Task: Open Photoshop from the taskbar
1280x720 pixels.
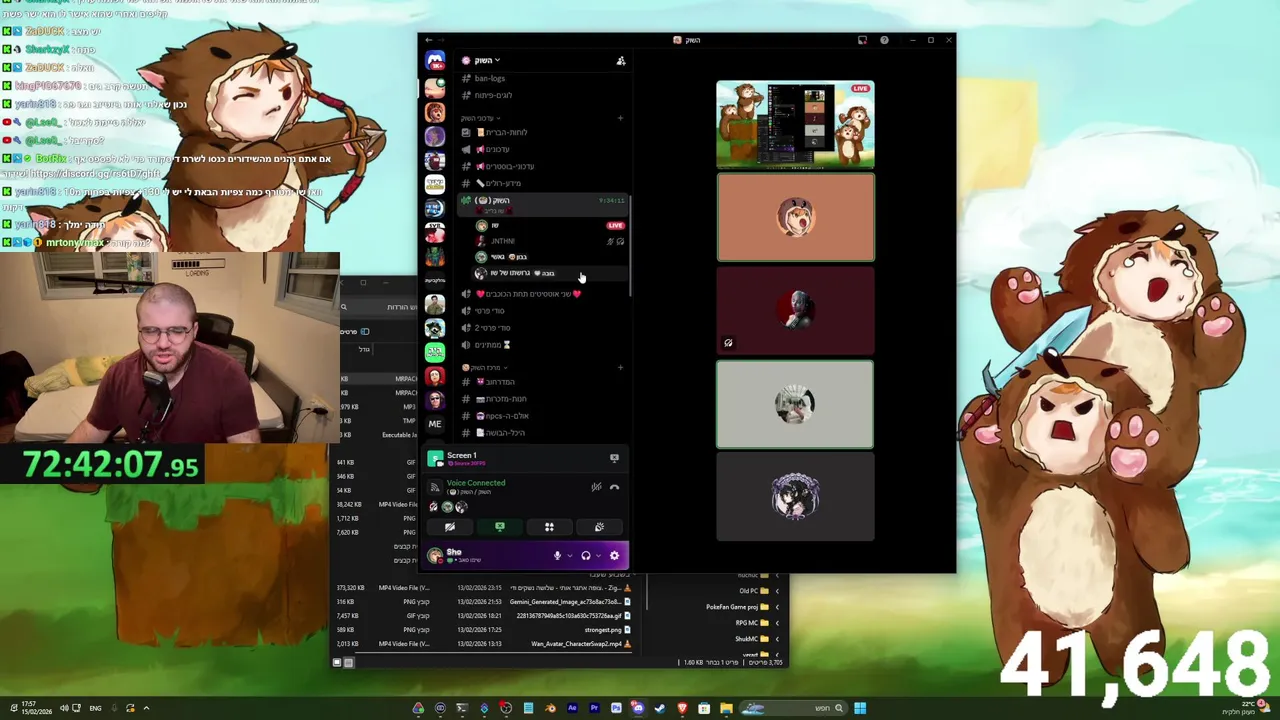Action: [616, 708]
